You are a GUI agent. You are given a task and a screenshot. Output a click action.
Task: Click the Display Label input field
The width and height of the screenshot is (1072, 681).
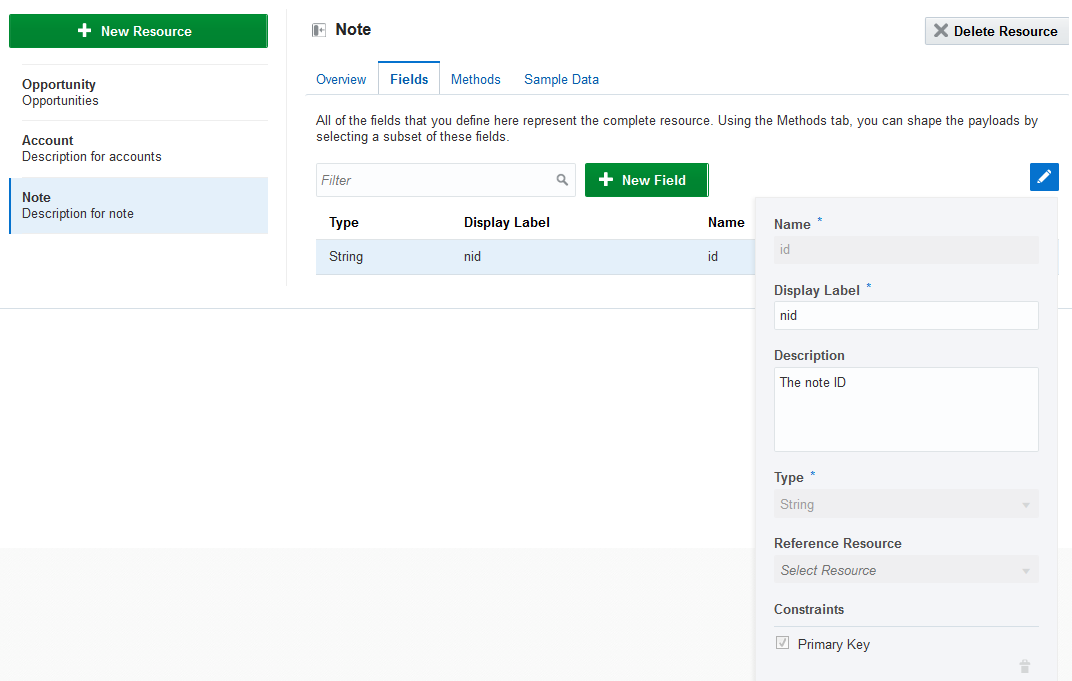[x=905, y=315]
